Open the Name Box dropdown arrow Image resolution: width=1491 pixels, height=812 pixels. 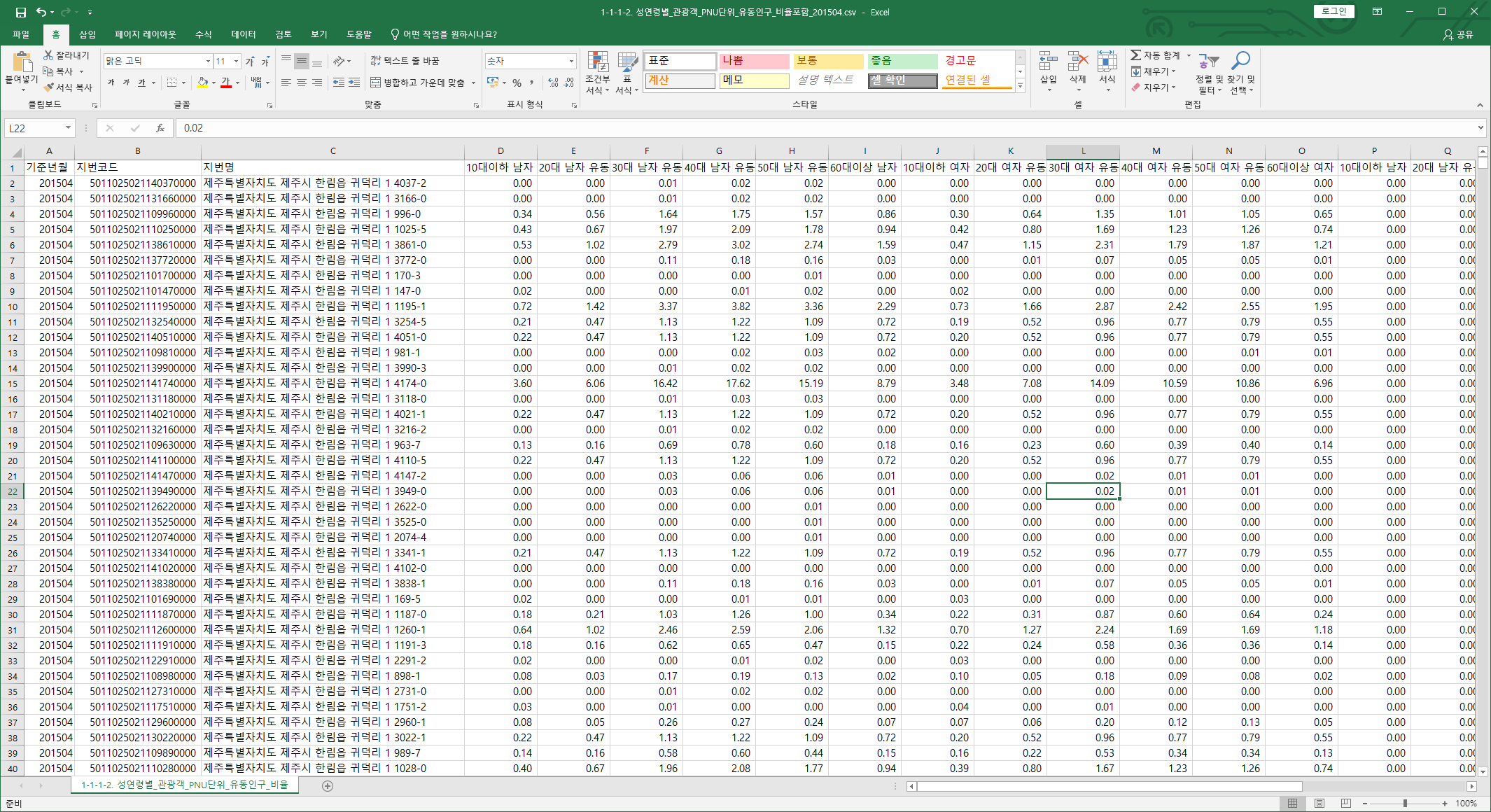coord(68,128)
